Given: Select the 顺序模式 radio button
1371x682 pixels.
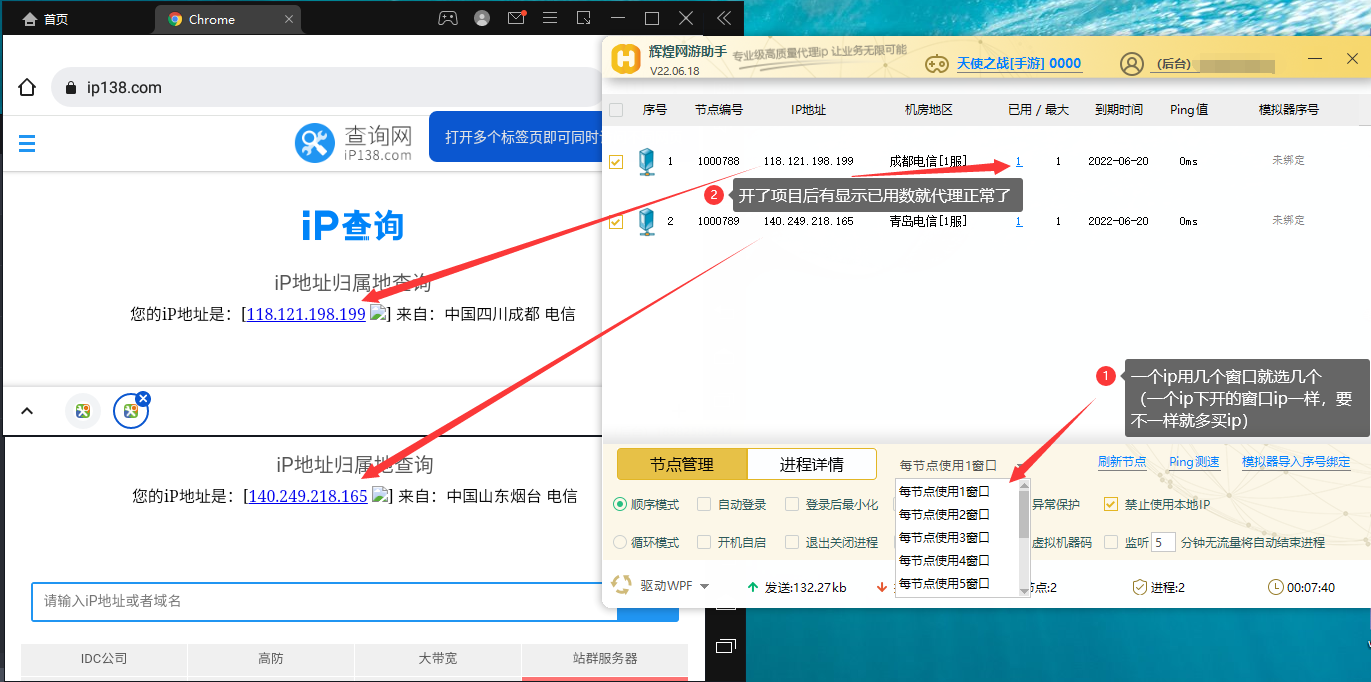Looking at the screenshot, I should pos(619,505).
